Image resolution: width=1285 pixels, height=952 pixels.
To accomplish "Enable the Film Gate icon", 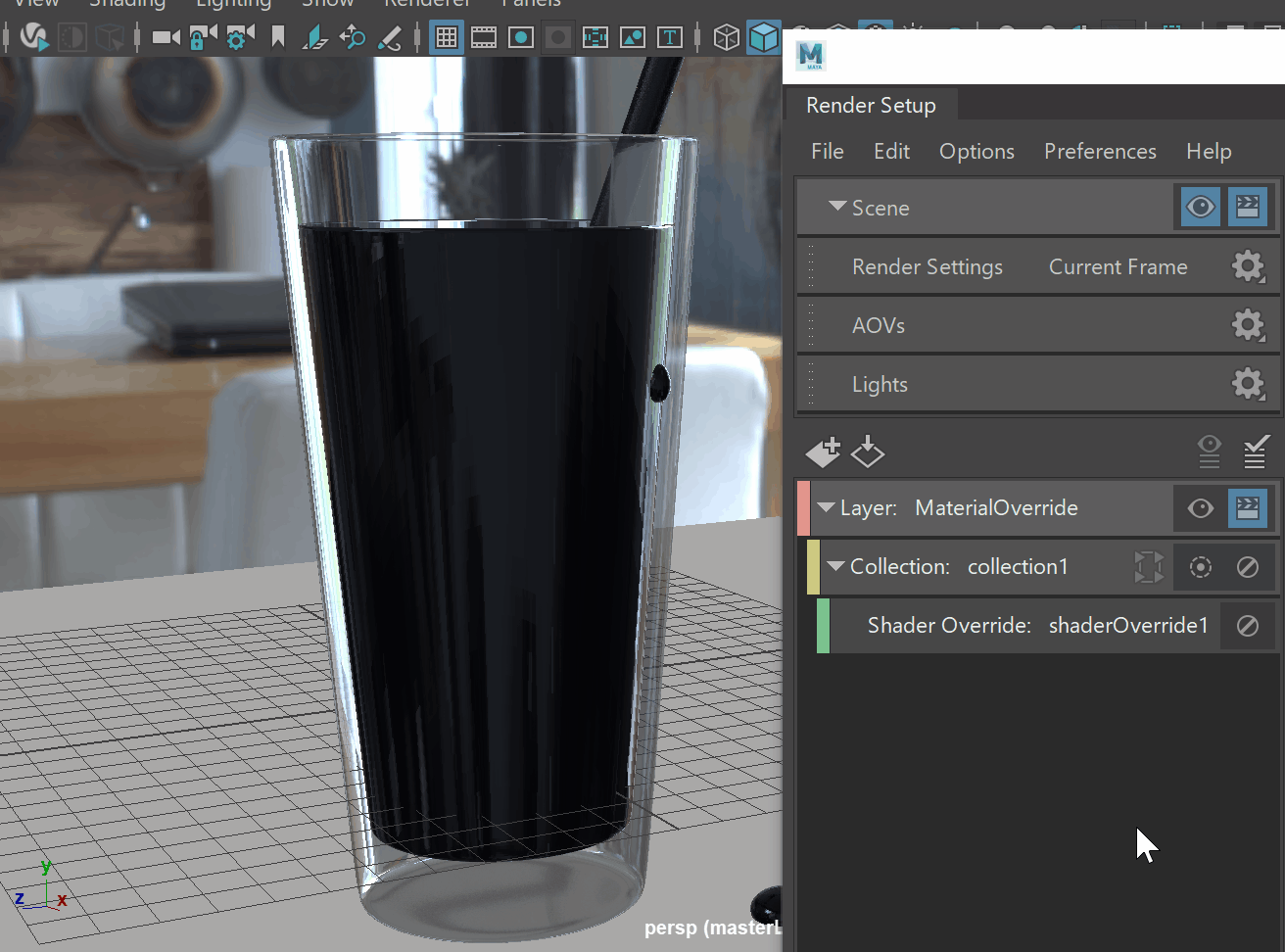I will pyautogui.click(x=484, y=38).
